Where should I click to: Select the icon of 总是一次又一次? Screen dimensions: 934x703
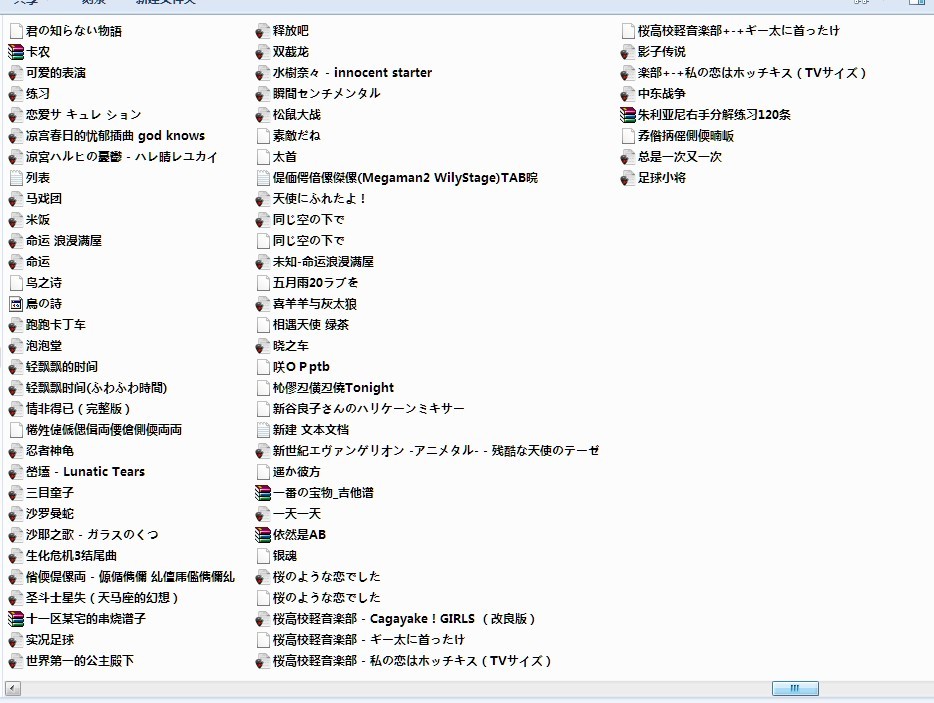click(x=628, y=157)
